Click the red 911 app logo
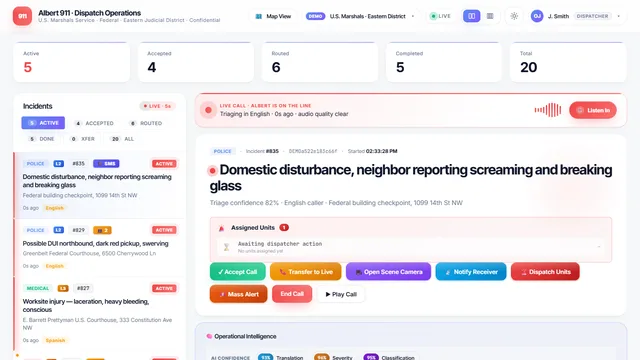This screenshot has height=360, width=640. click(22, 16)
